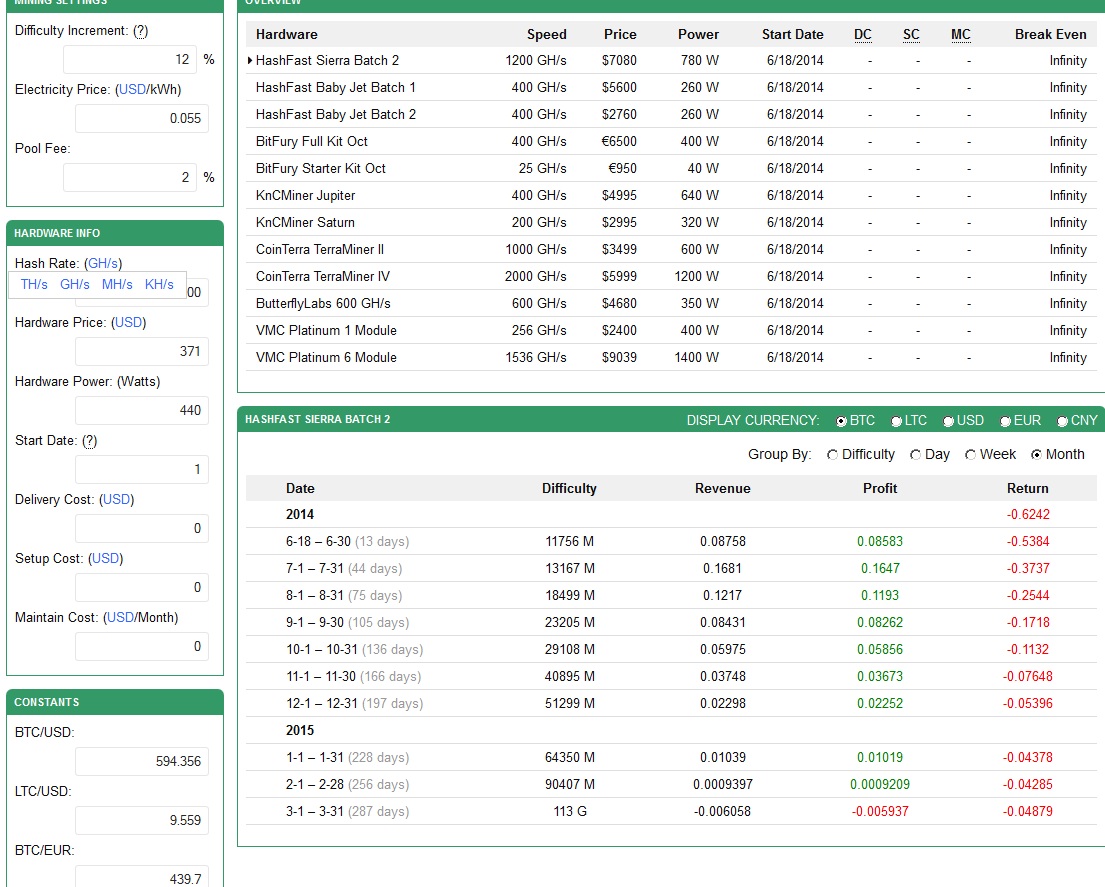The width and height of the screenshot is (1105, 887).
Task: Click the Speed column header
Action: point(547,35)
